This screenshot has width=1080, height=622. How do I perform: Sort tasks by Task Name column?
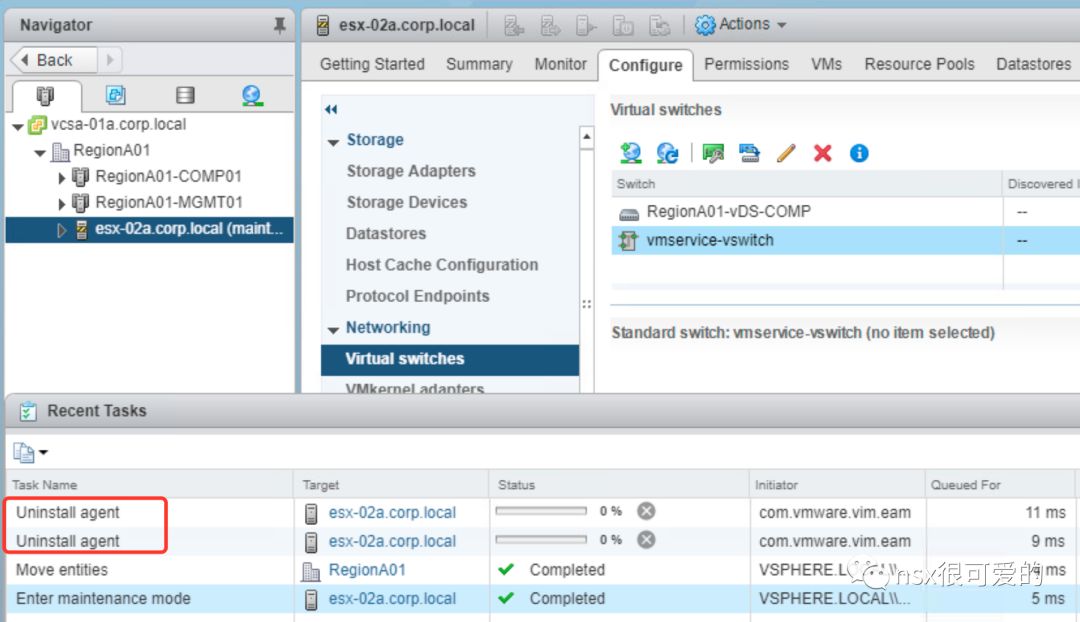pos(149,485)
